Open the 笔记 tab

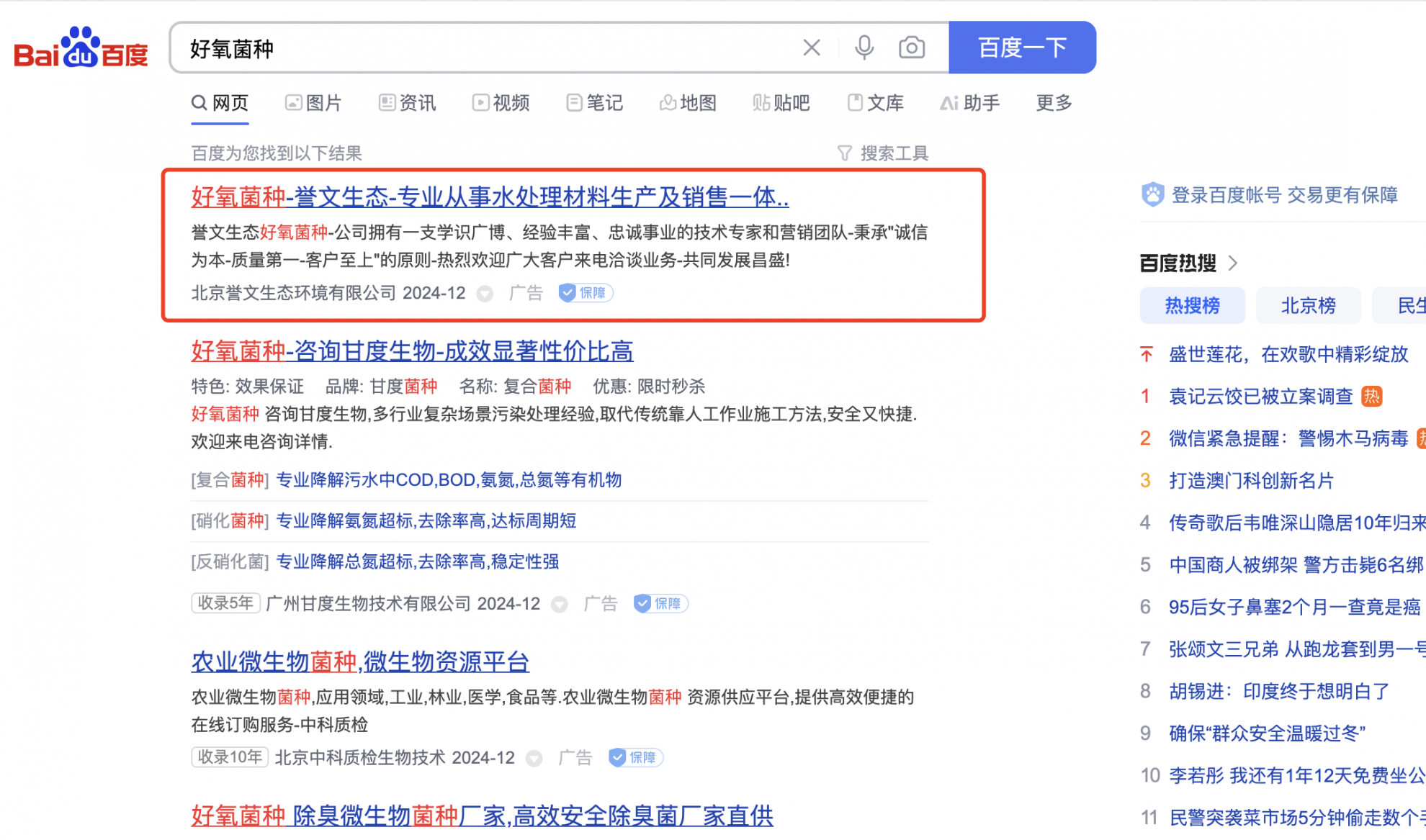(595, 103)
